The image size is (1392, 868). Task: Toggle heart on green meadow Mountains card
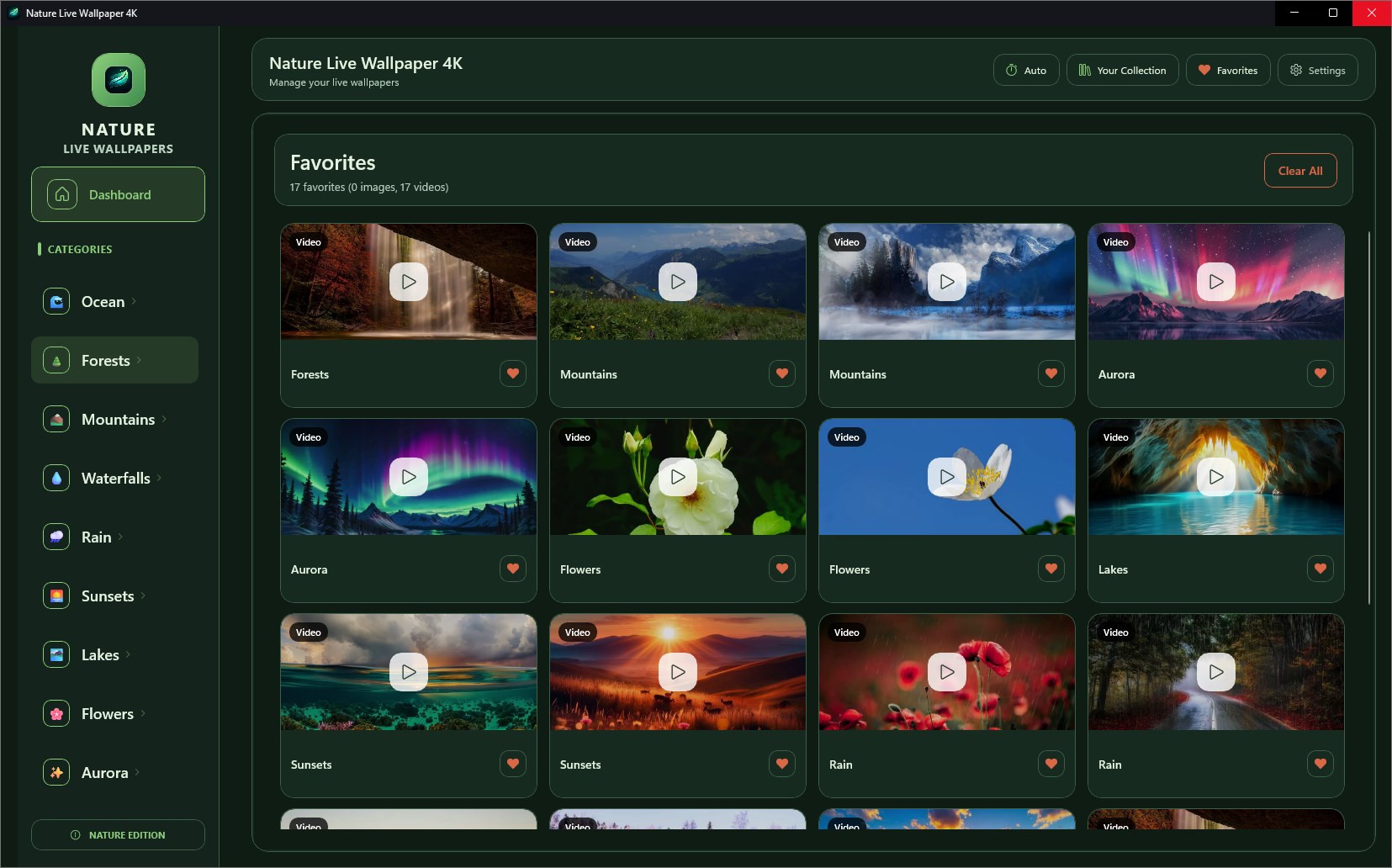point(782,373)
